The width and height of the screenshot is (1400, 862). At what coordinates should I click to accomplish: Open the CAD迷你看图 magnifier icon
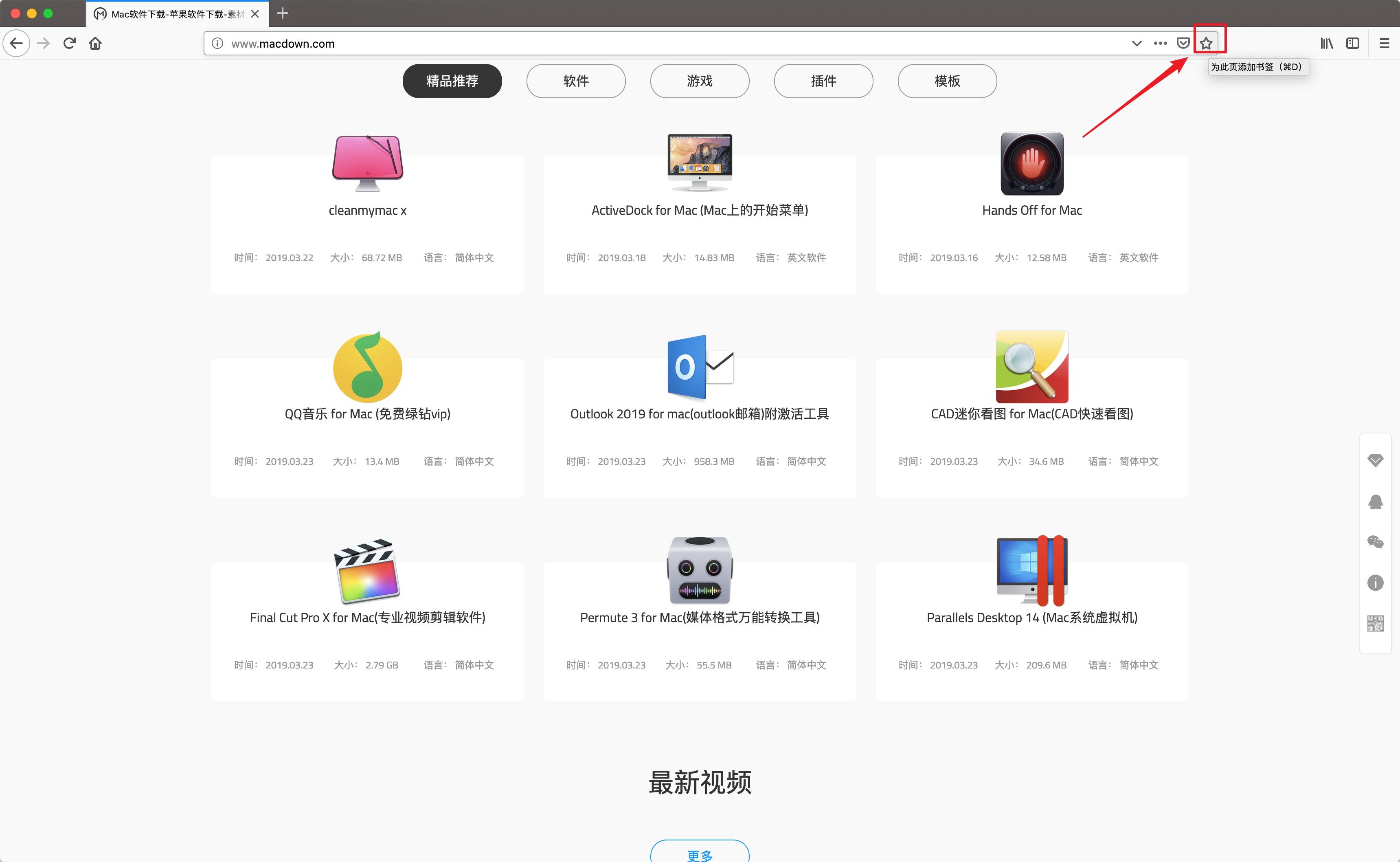[1032, 367]
